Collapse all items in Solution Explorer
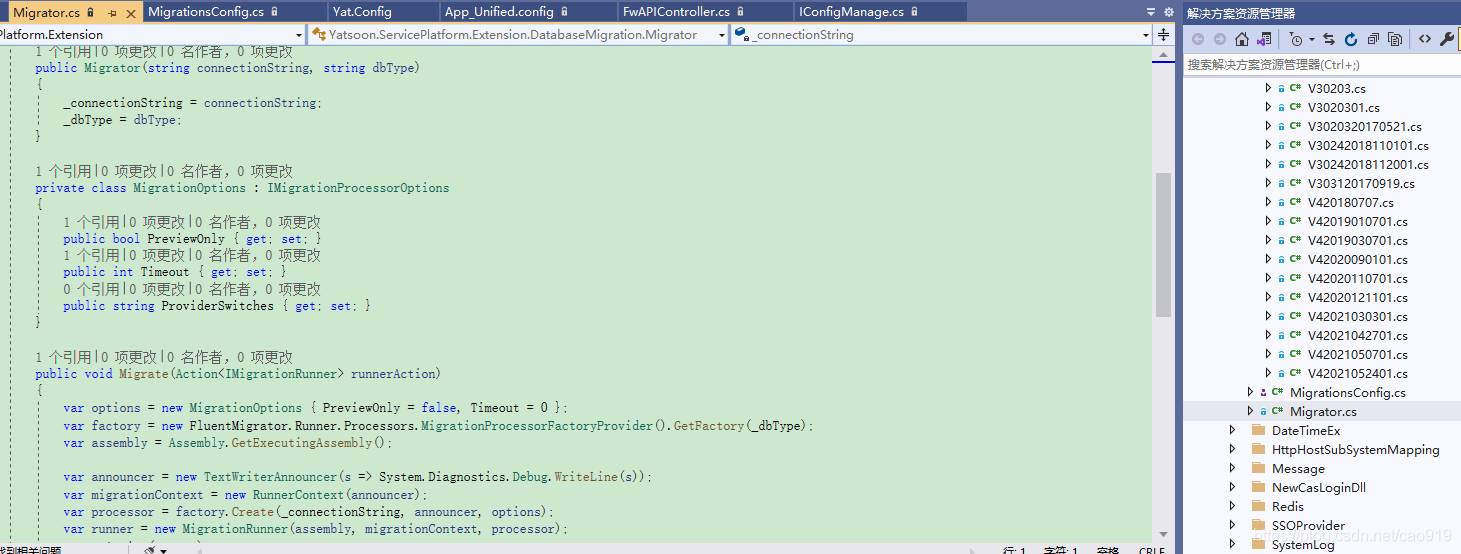Screen dimensions: 1461x554 (x=1373, y=39)
